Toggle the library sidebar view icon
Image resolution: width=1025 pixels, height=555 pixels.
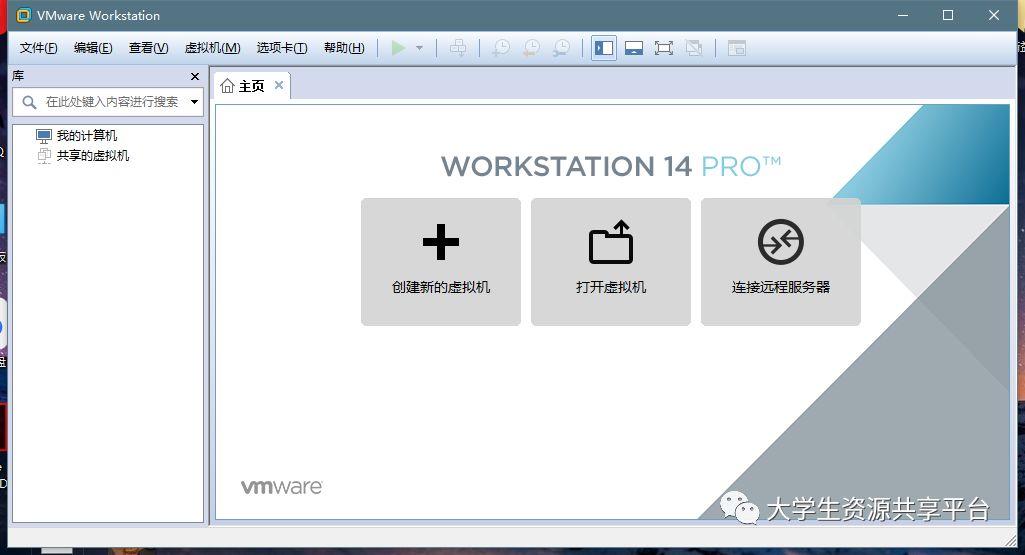coord(604,48)
